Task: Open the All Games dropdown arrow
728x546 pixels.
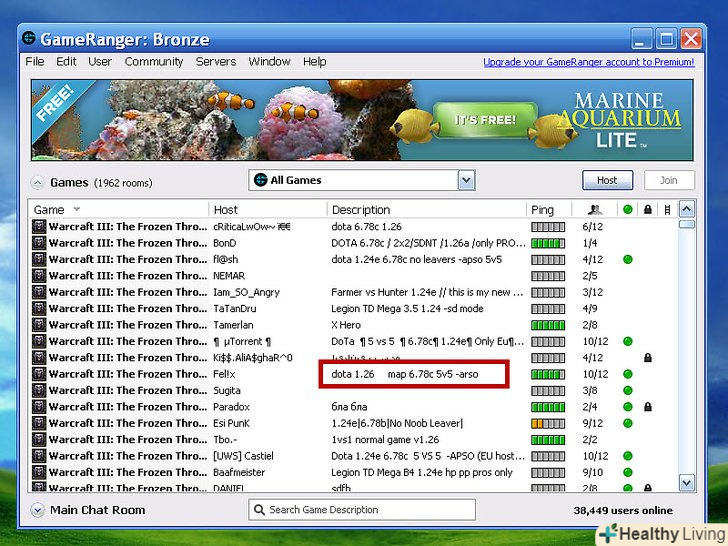Action: click(x=467, y=180)
